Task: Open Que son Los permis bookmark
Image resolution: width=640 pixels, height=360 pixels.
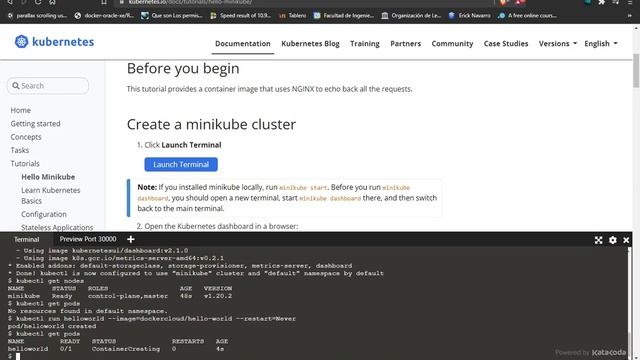Action: point(172,16)
